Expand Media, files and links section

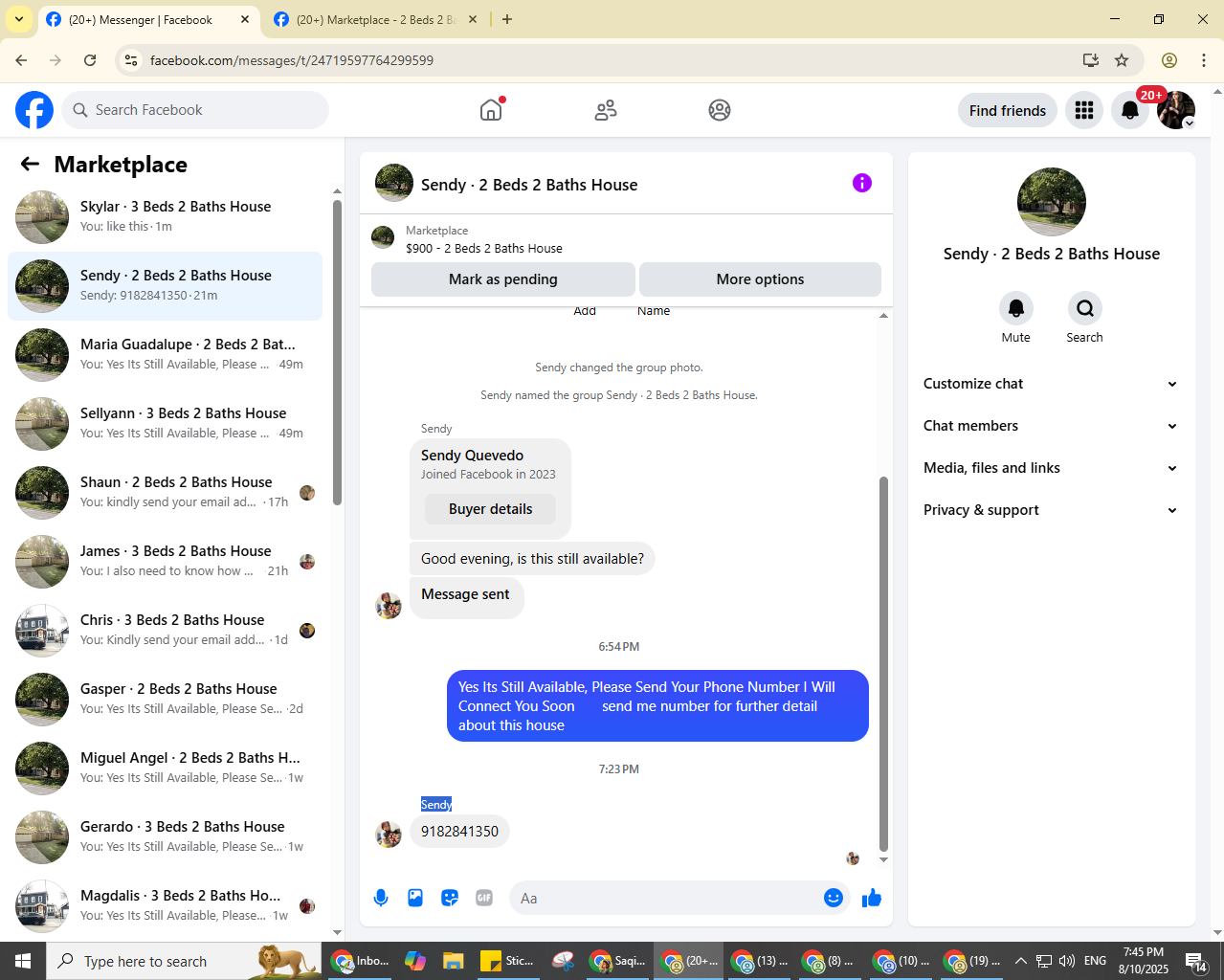[1051, 468]
